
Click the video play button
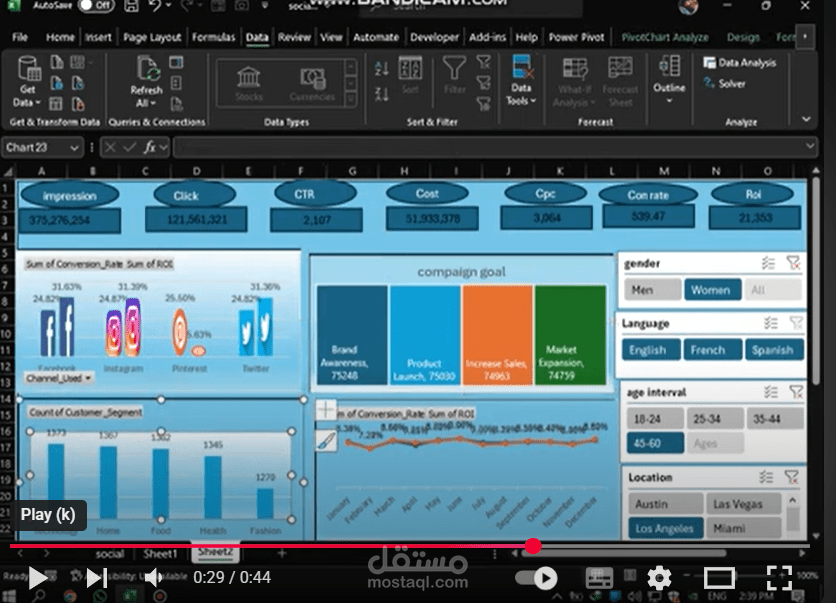pyautogui.click(x=37, y=578)
